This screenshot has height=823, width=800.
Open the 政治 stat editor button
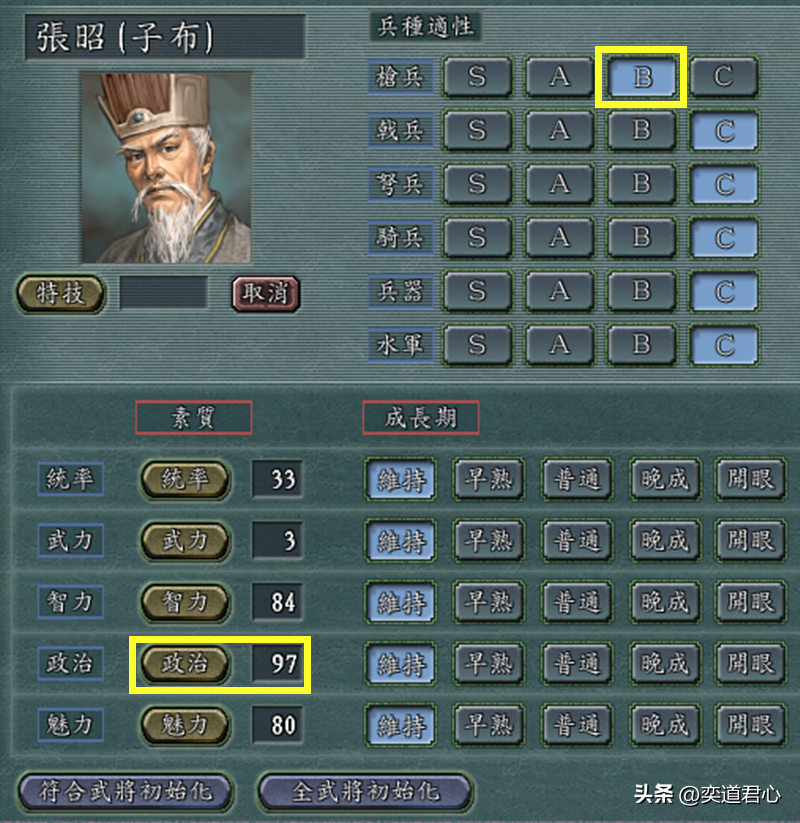[185, 663]
